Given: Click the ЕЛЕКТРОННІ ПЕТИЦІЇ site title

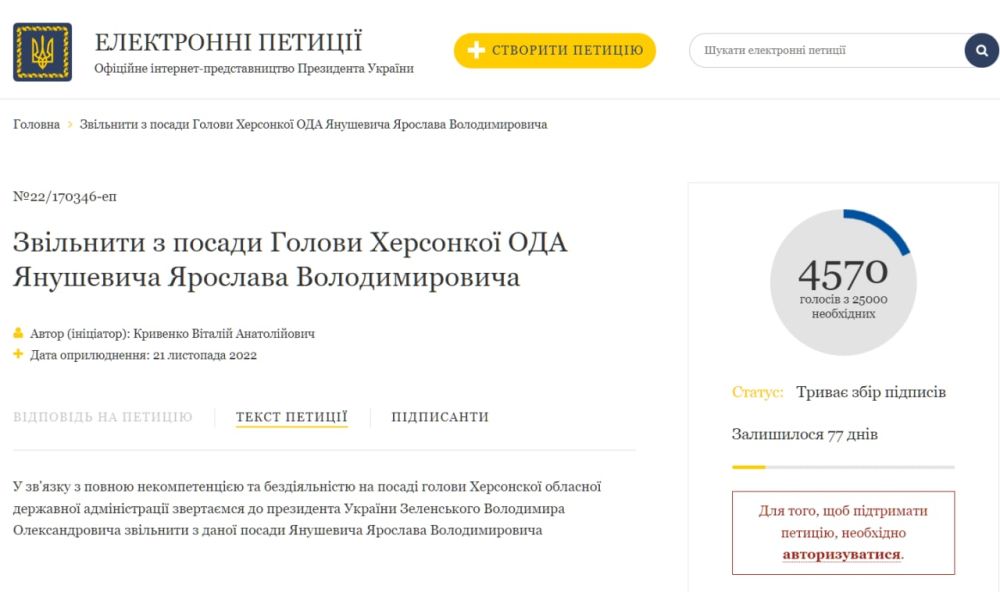Looking at the screenshot, I should (228, 42).
